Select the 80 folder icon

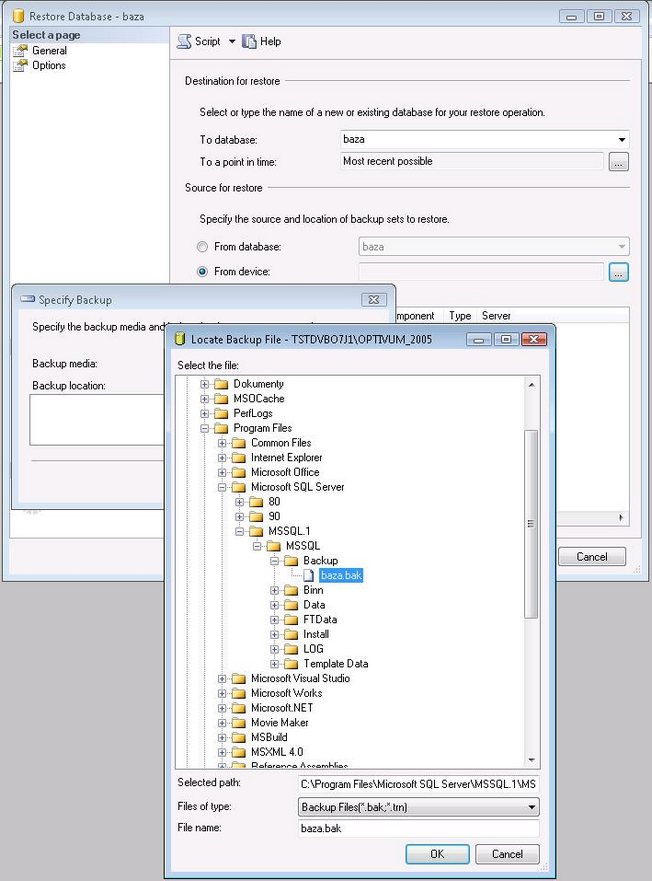(256, 501)
